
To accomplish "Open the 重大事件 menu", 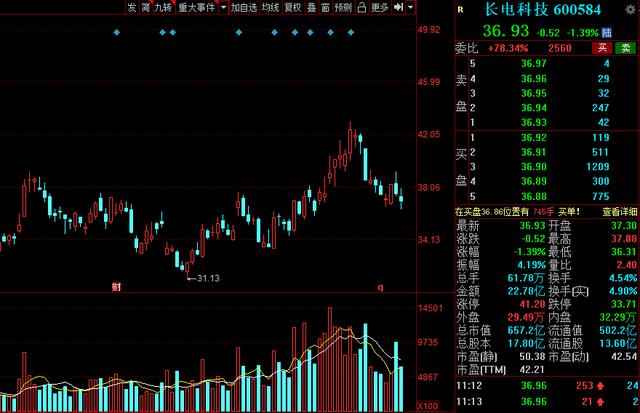I will click(197, 7).
